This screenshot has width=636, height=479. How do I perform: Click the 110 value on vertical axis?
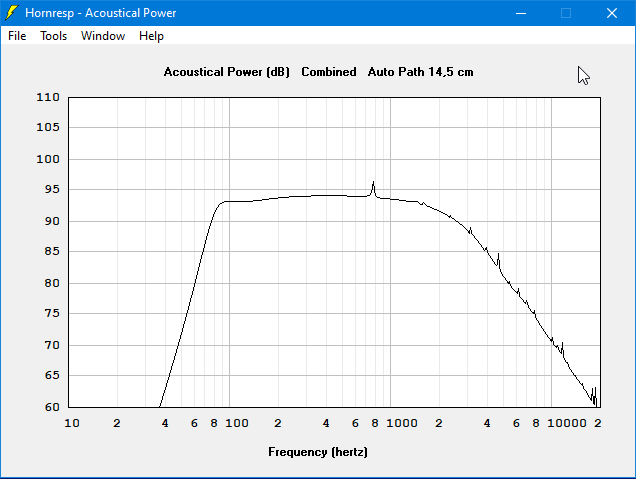48,97
